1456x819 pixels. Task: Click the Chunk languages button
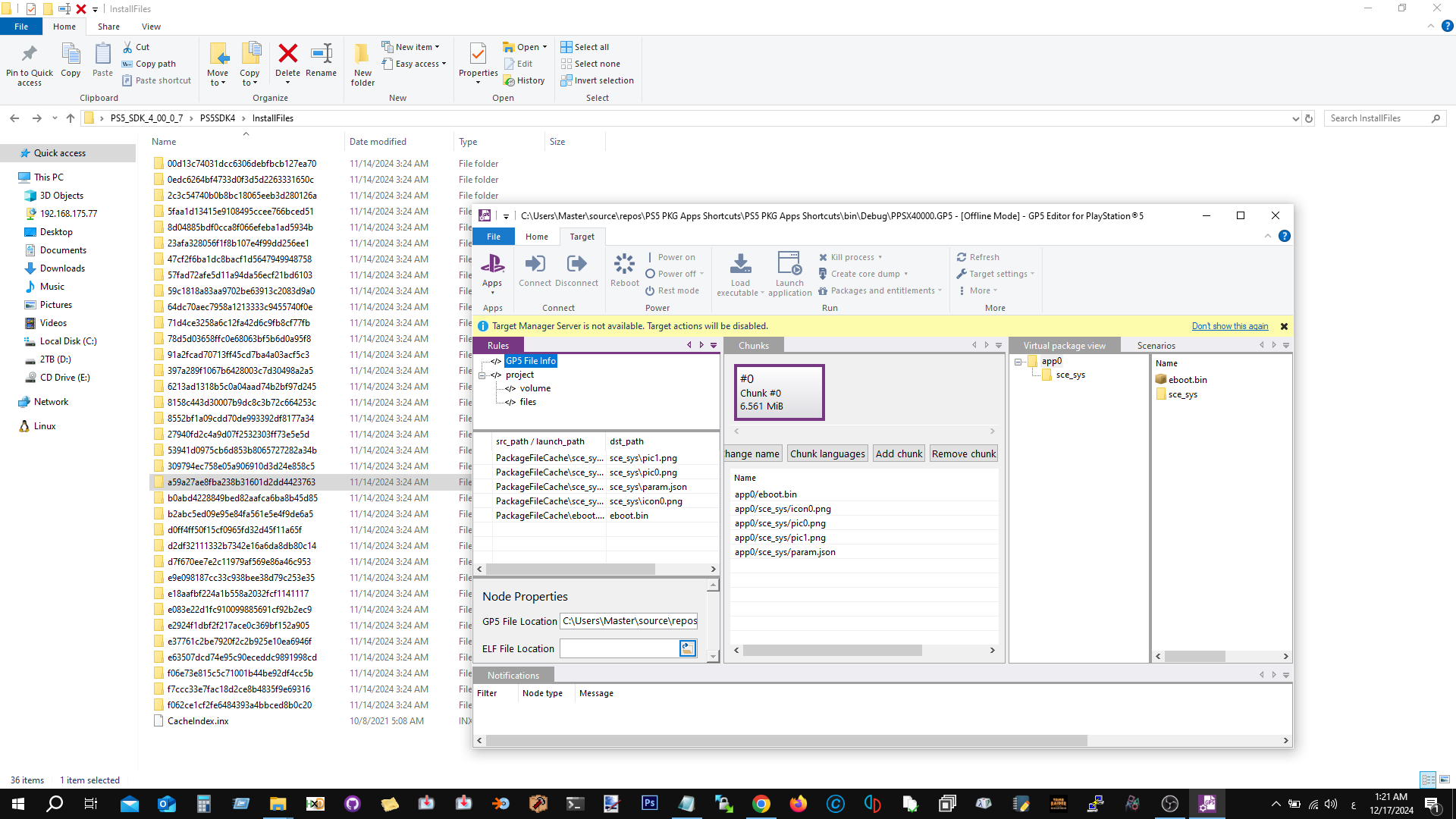point(827,453)
